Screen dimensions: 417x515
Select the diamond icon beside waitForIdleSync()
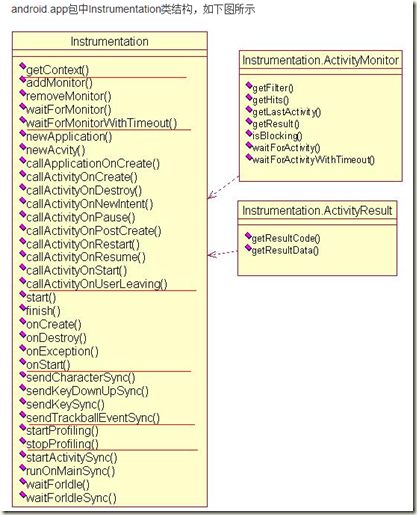22,494
